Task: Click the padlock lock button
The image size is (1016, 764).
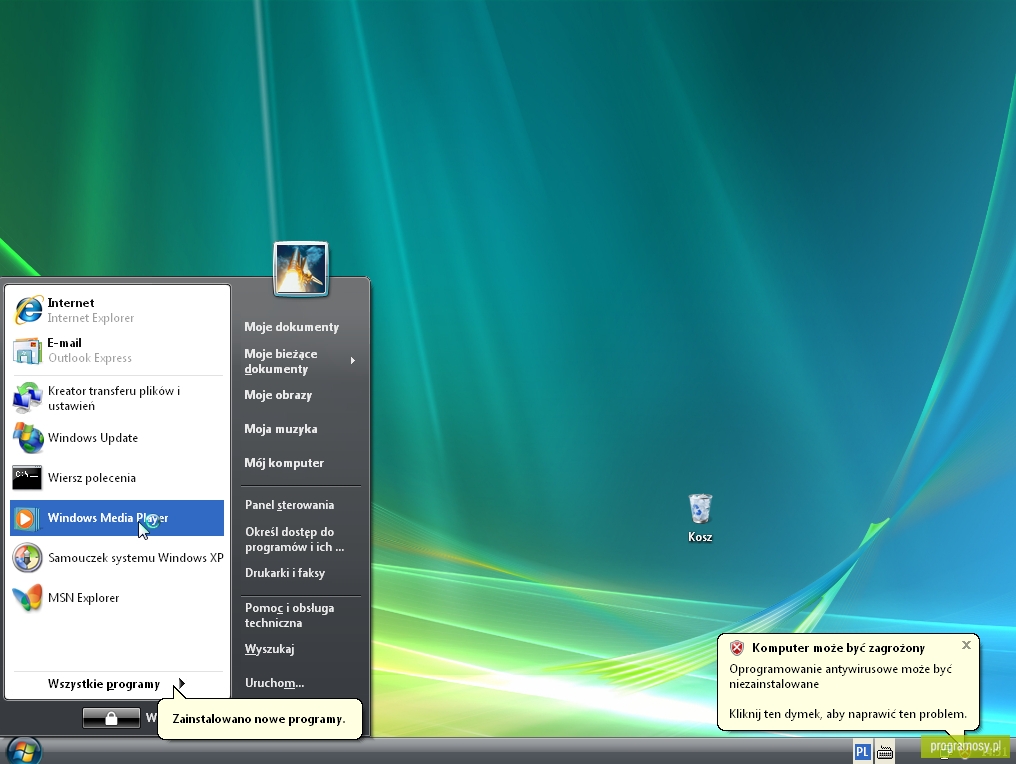Action: pos(111,718)
